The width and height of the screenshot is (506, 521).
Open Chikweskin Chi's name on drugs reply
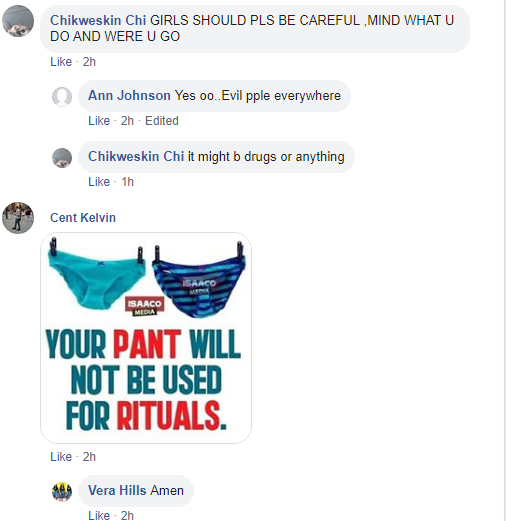[136, 157]
